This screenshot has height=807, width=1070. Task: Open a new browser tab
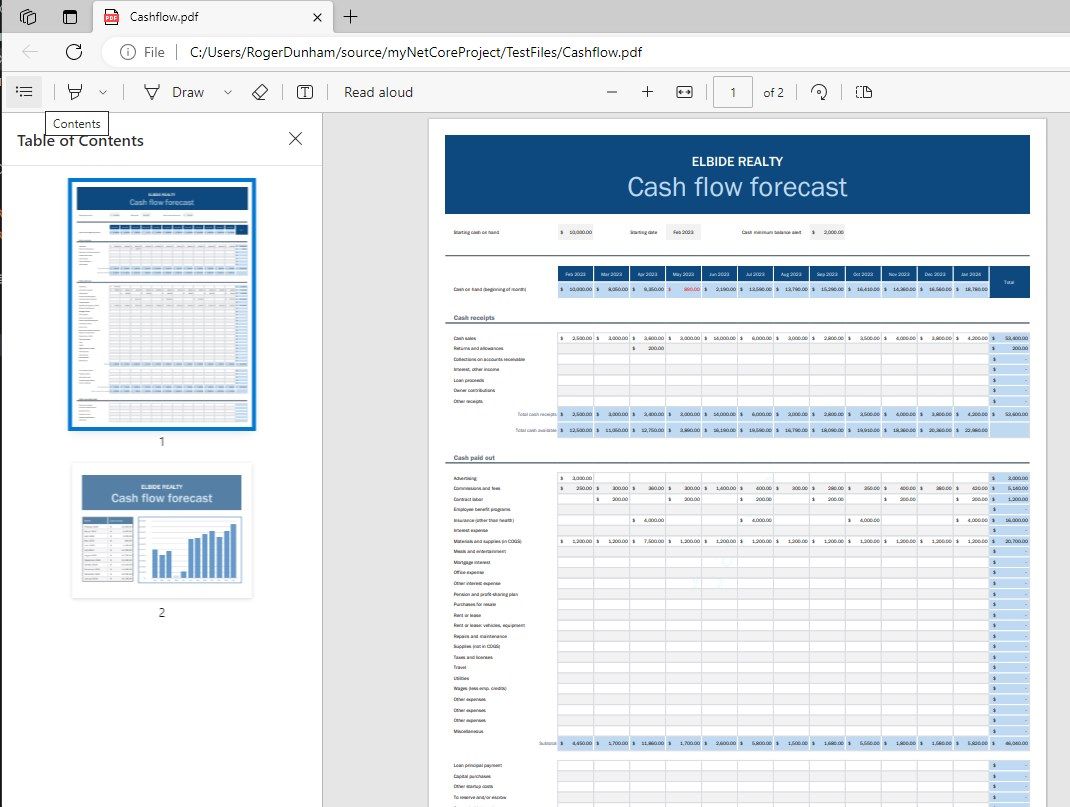pyautogui.click(x=349, y=17)
